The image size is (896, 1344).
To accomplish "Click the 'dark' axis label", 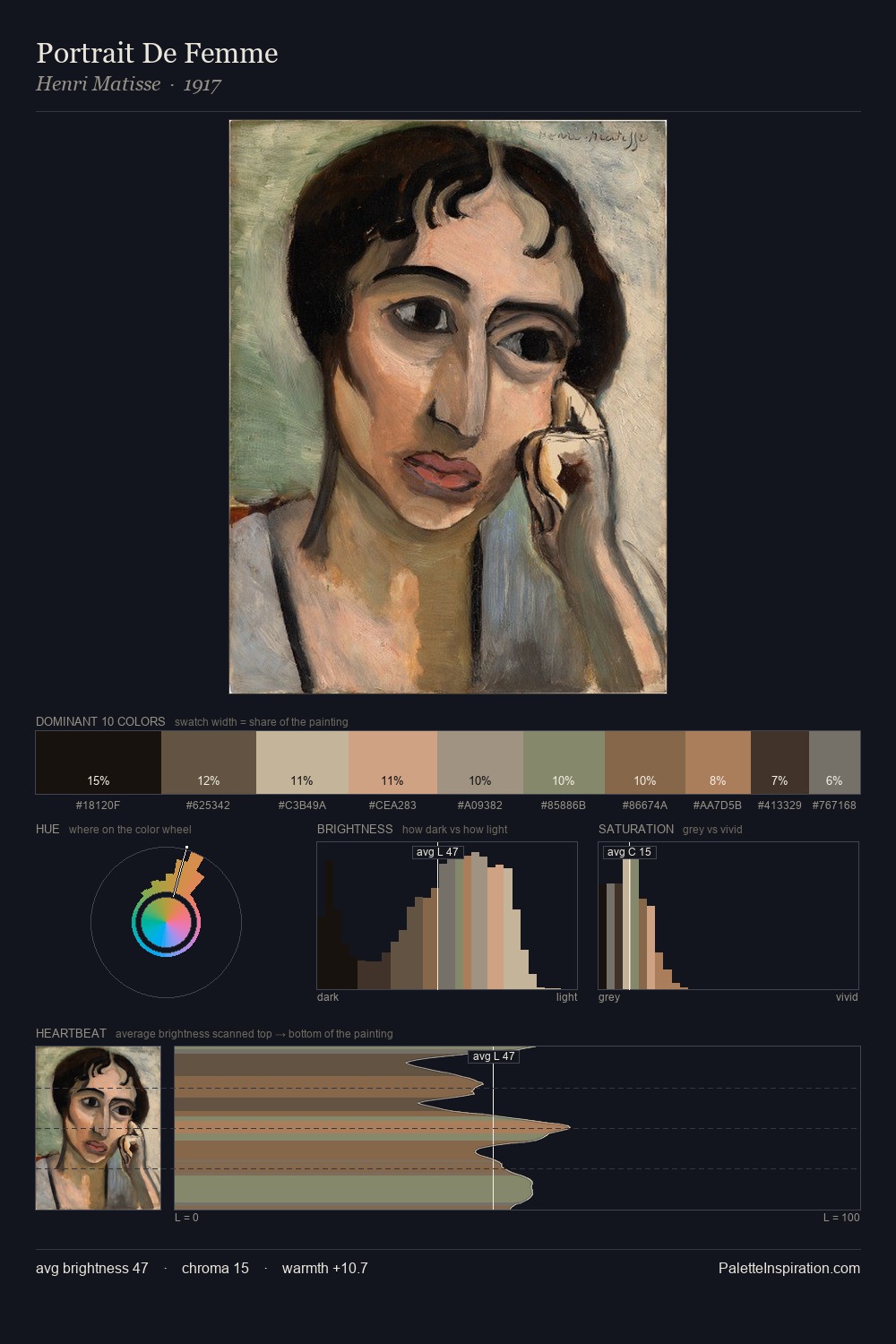I will pyautogui.click(x=328, y=996).
